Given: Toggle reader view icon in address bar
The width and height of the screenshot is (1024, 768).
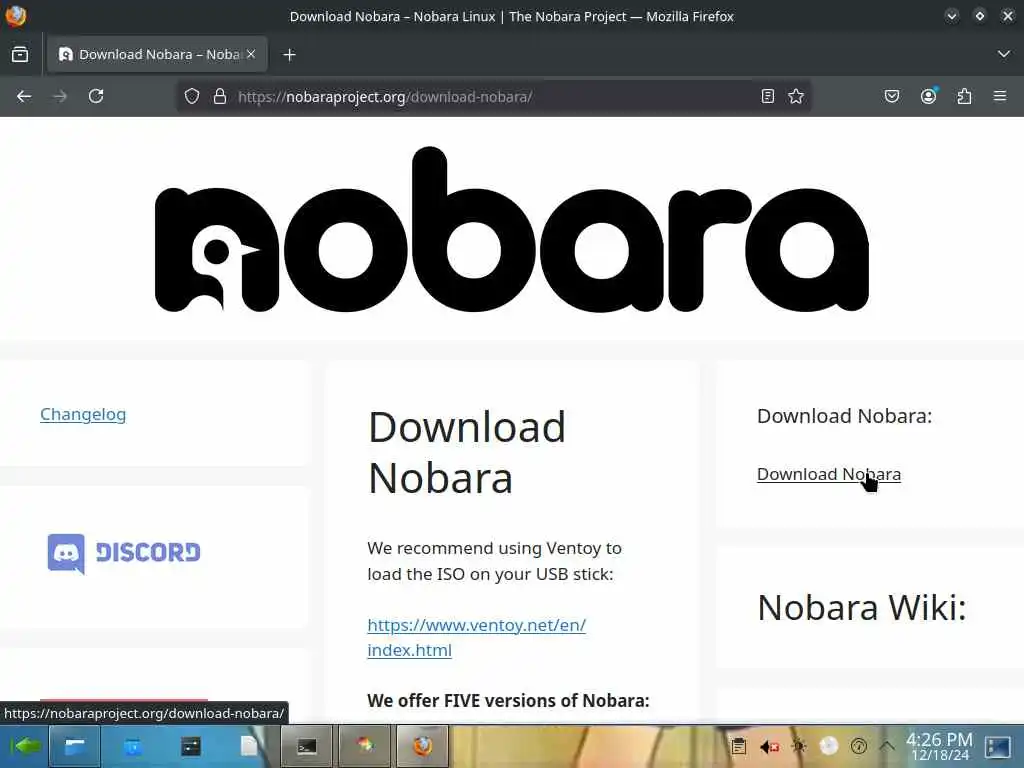Looking at the screenshot, I should pyautogui.click(x=768, y=97).
